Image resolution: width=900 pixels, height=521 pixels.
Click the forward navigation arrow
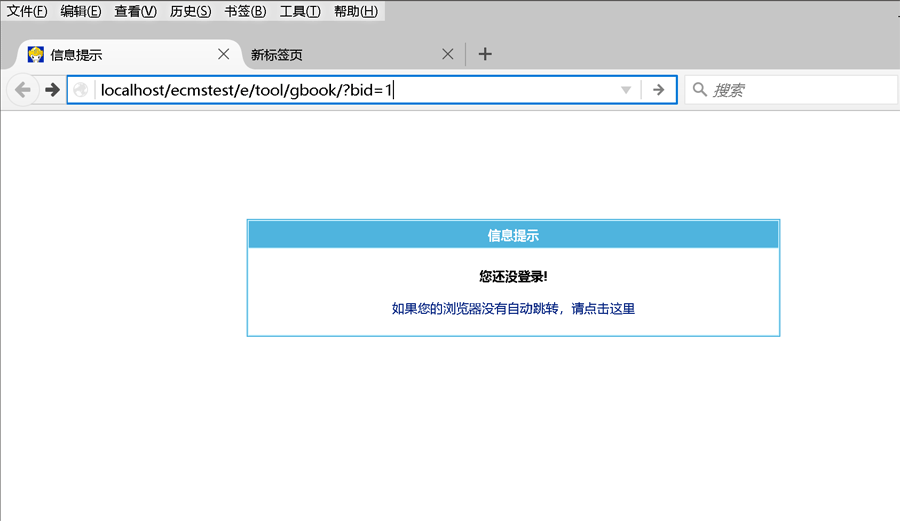tap(52, 90)
